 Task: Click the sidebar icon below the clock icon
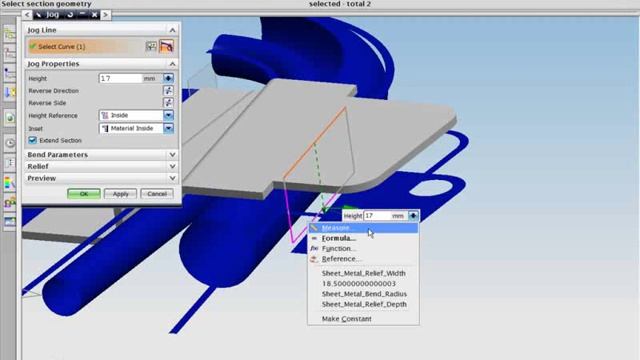click(10, 163)
